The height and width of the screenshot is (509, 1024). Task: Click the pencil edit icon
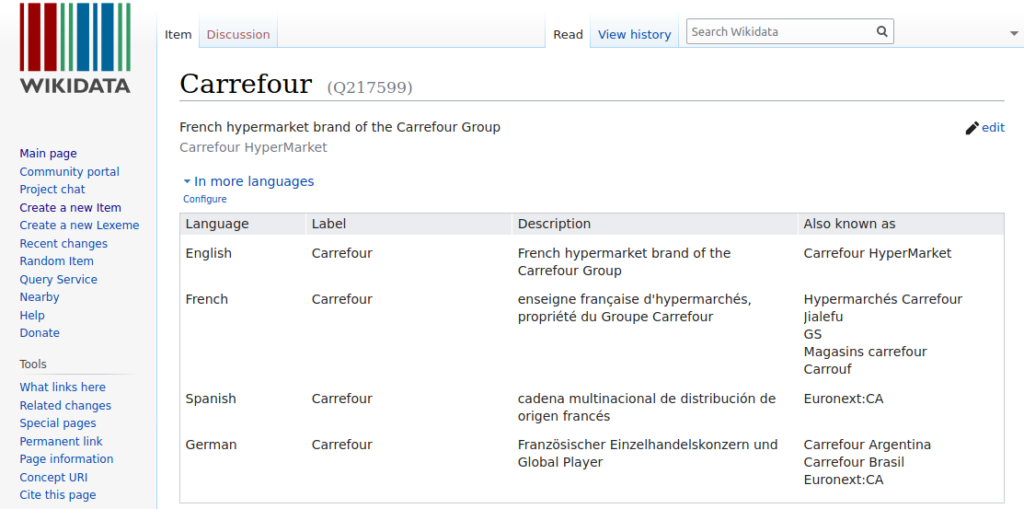click(x=972, y=128)
